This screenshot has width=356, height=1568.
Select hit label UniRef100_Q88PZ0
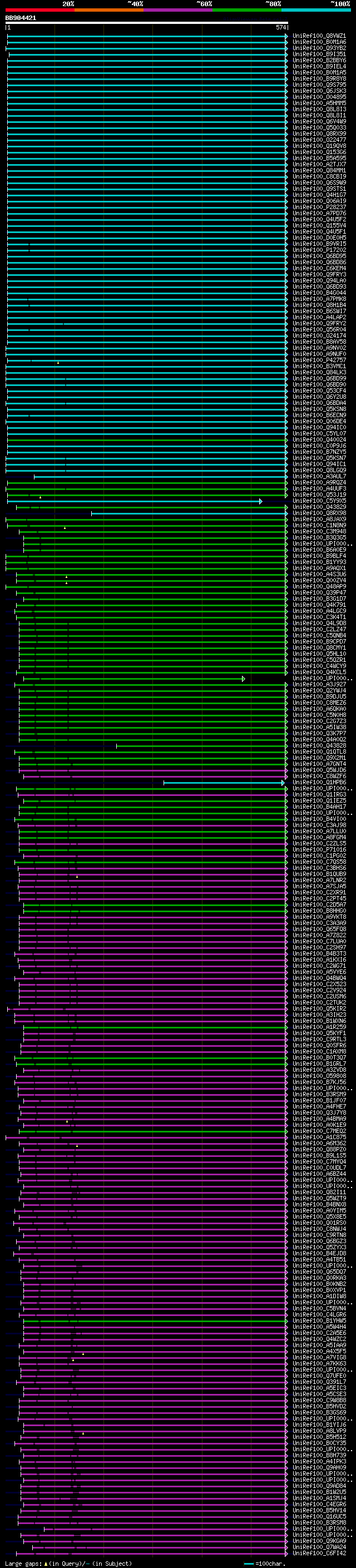pyautogui.click(x=319, y=1149)
